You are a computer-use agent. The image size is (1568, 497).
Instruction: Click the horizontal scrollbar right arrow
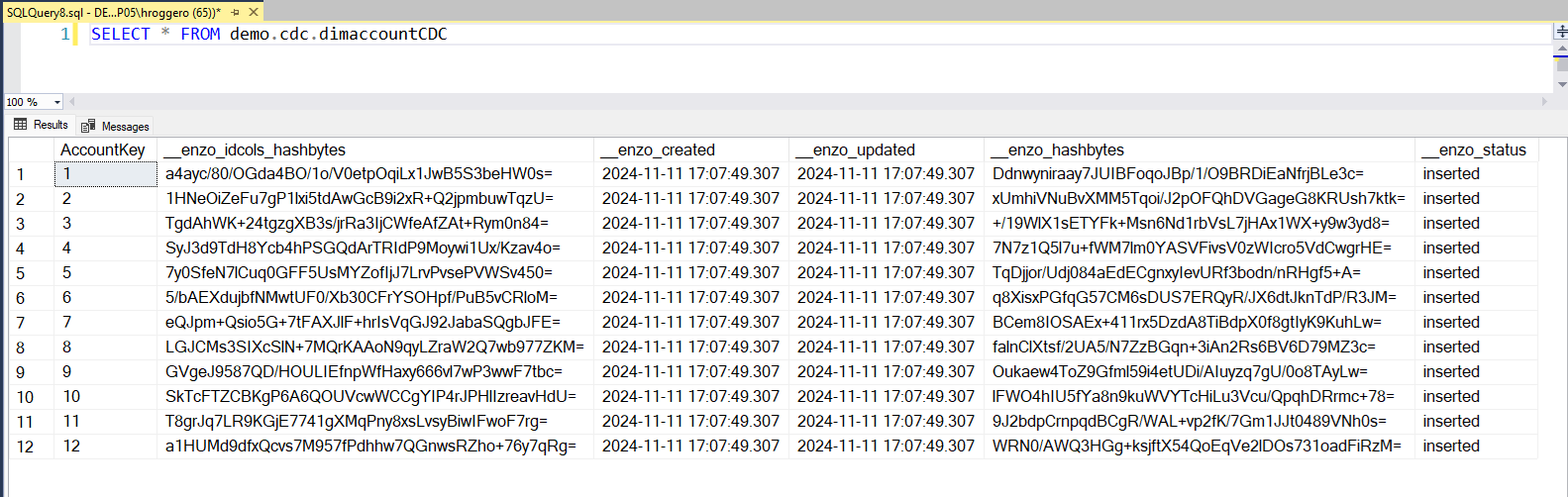coord(1544,101)
